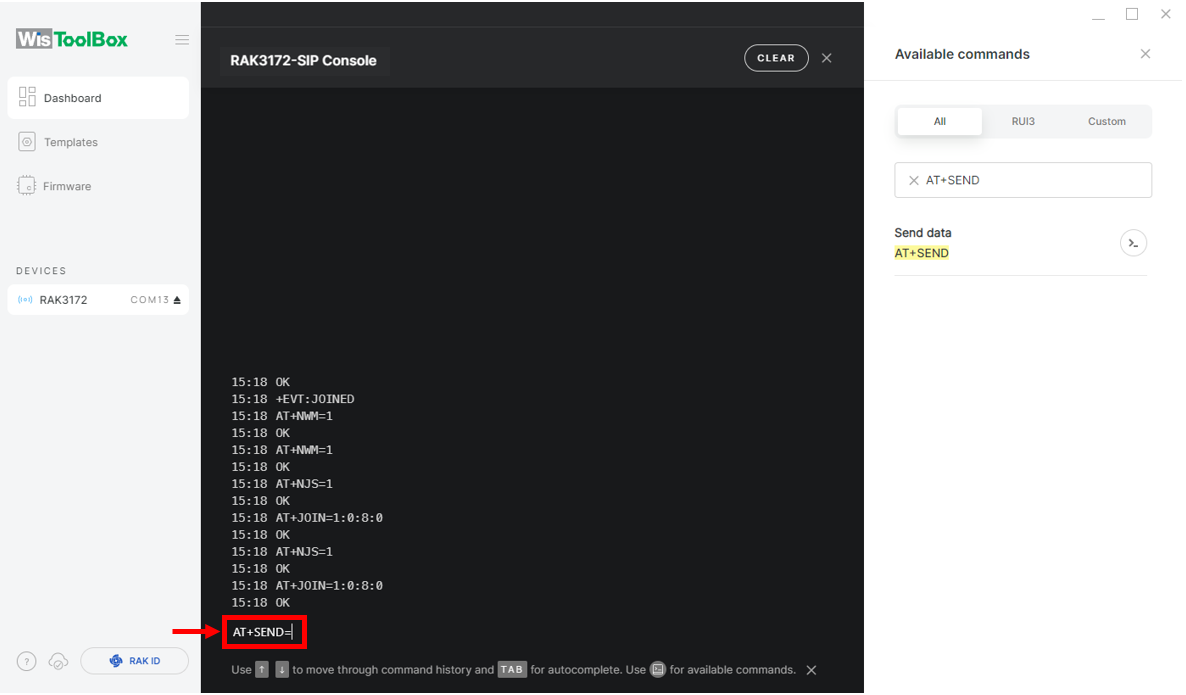Click the up arrow key hint icon
This screenshot has width=1186, height=695.
pyautogui.click(x=262, y=669)
